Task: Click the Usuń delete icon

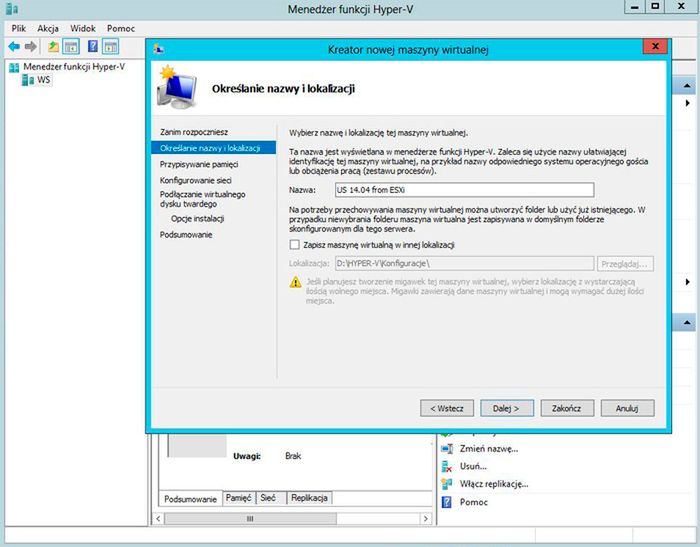Action: coord(447,467)
